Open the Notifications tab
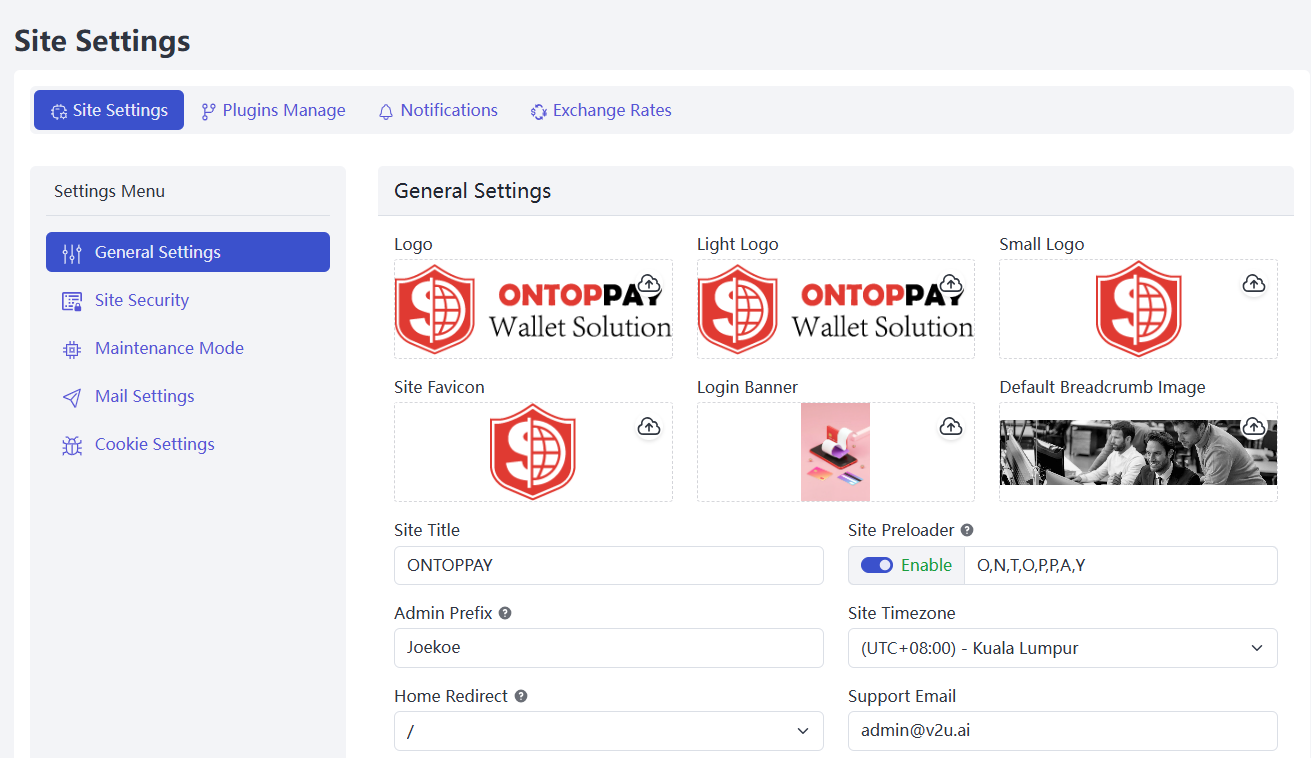Viewport: 1311px width, 758px height. pyautogui.click(x=438, y=110)
